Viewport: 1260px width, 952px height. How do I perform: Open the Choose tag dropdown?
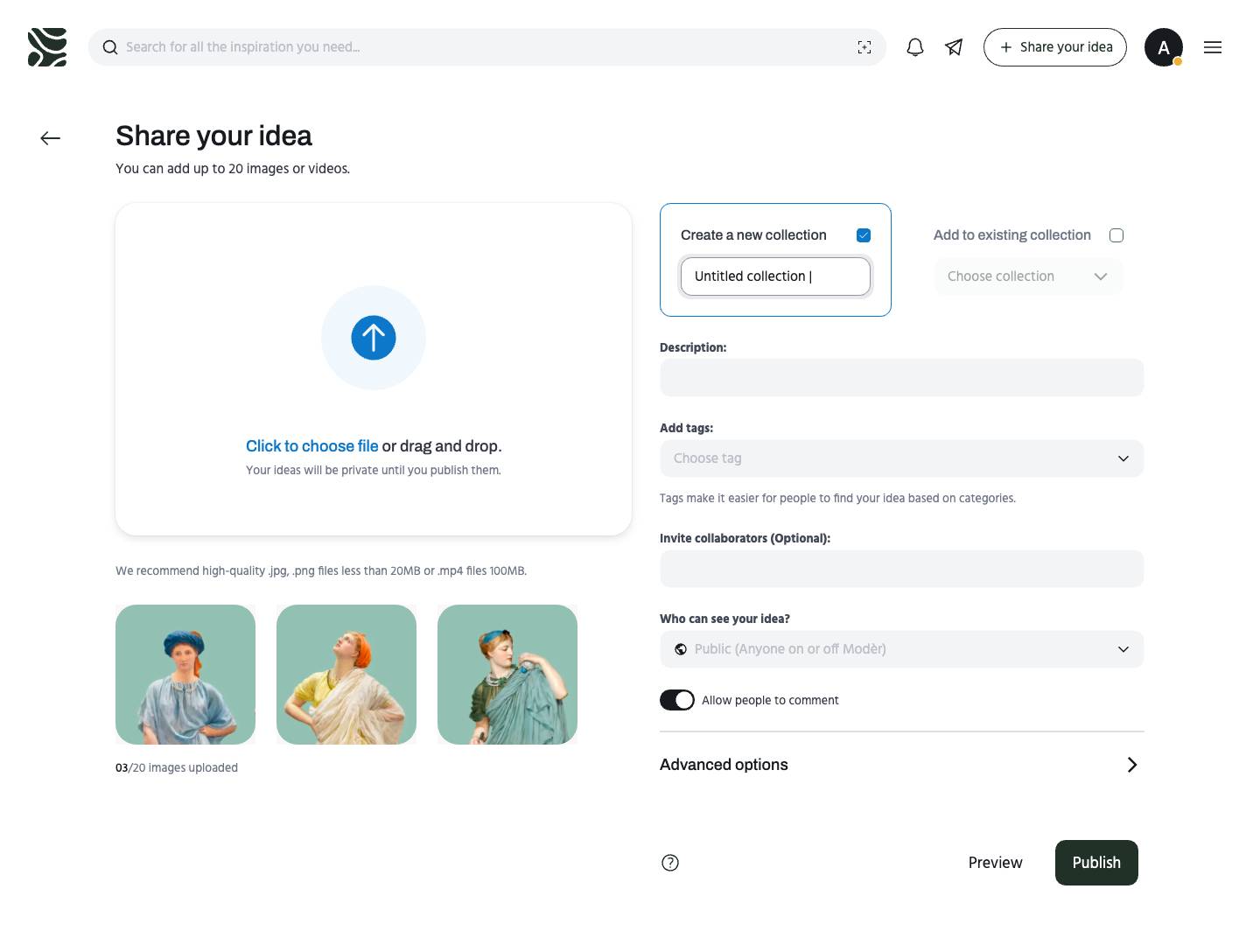[901, 458]
